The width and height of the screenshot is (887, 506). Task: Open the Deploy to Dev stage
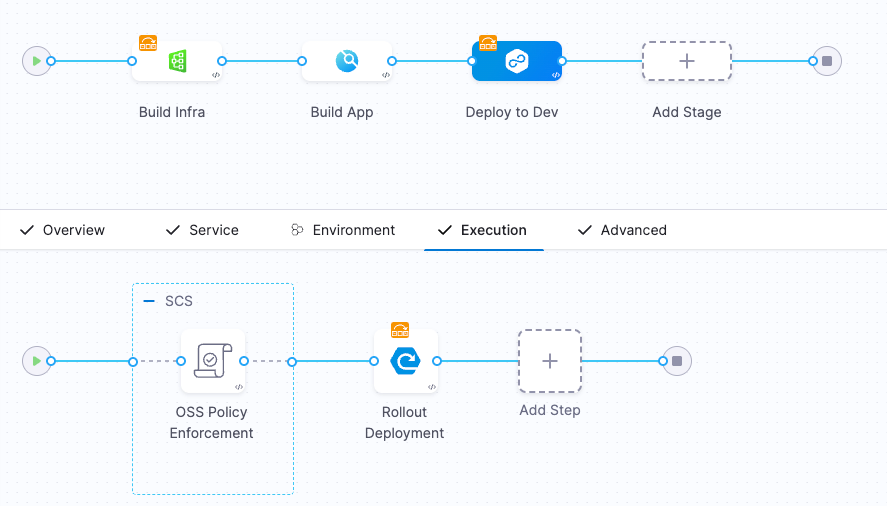[x=516, y=61]
